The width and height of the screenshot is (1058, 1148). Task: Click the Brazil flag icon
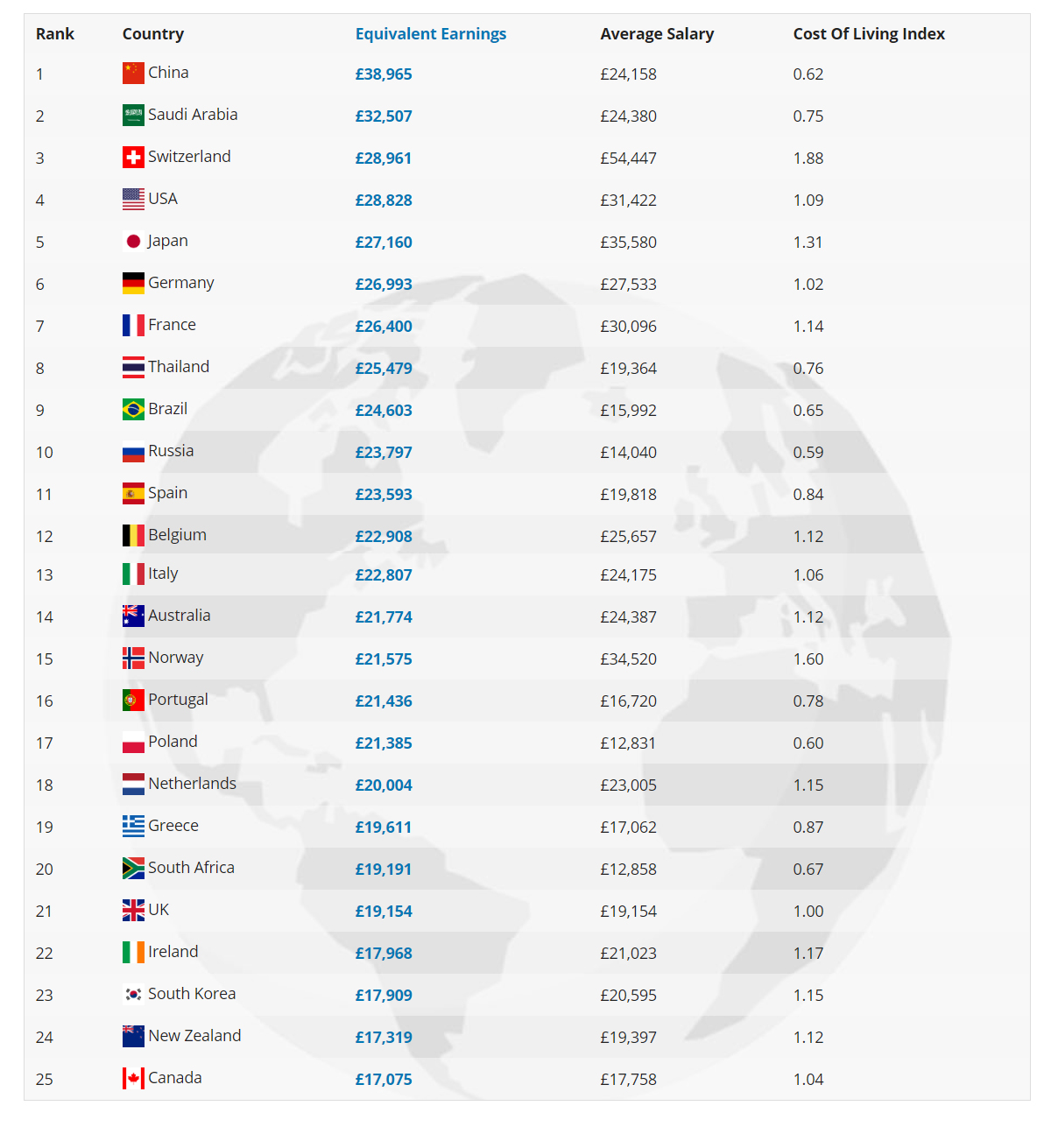[x=133, y=409]
